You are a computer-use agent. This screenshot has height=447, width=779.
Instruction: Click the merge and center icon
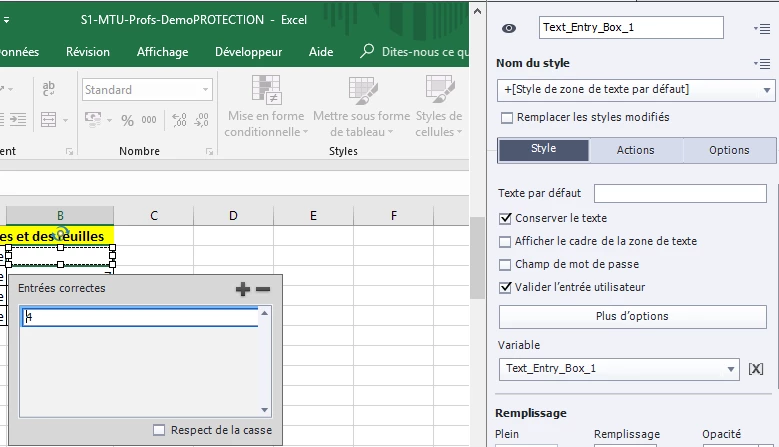pyautogui.click(x=49, y=120)
